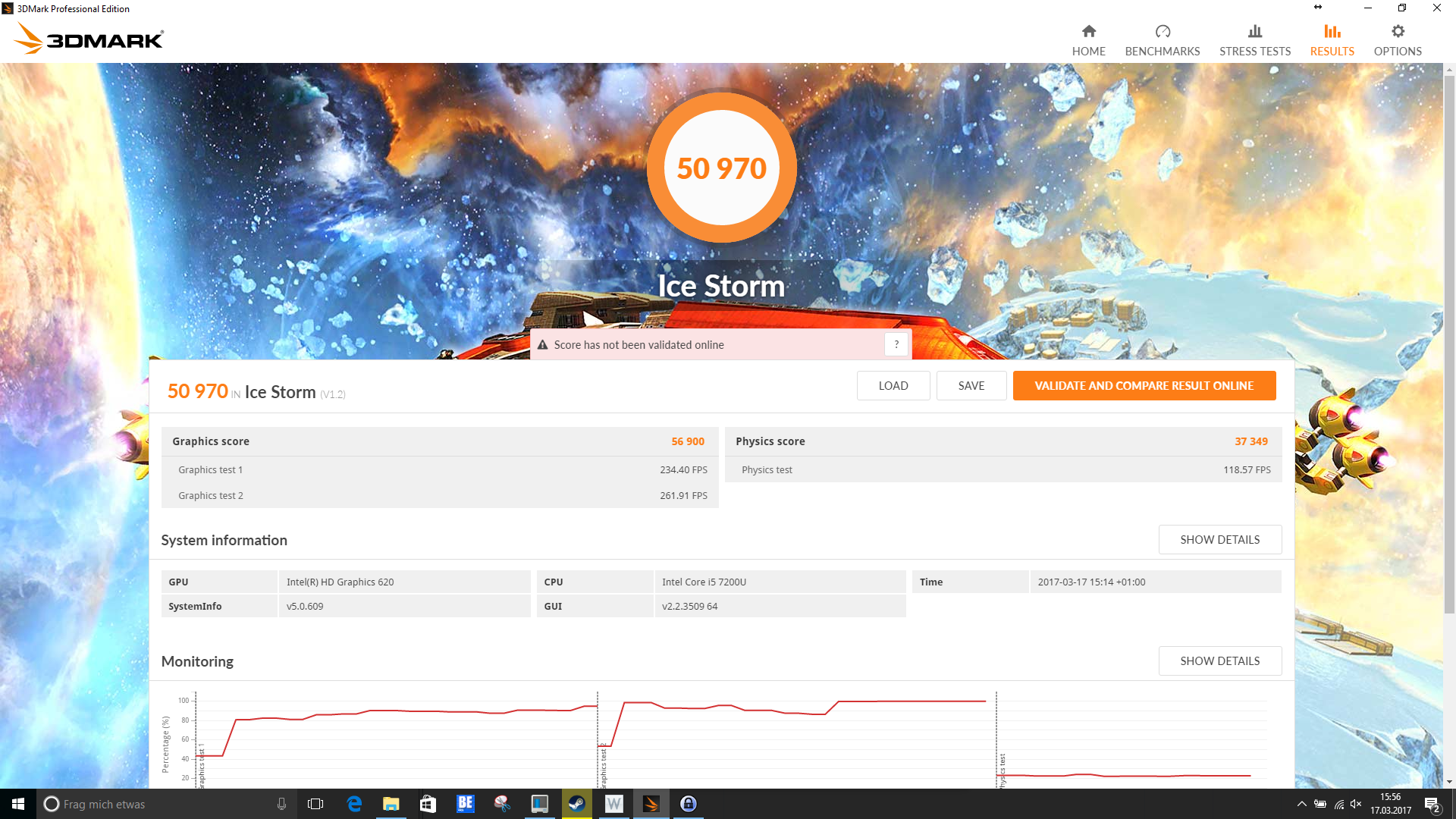Screen dimensions: 1456x819
Task: Show details for Monitoring
Action: coord(1219,661)
